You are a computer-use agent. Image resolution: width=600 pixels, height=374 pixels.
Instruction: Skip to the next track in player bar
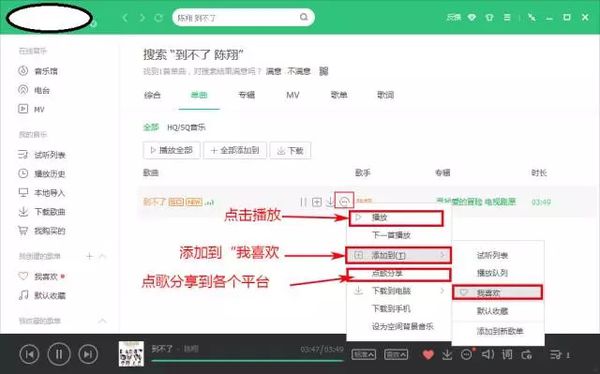(x=88, y=354)
